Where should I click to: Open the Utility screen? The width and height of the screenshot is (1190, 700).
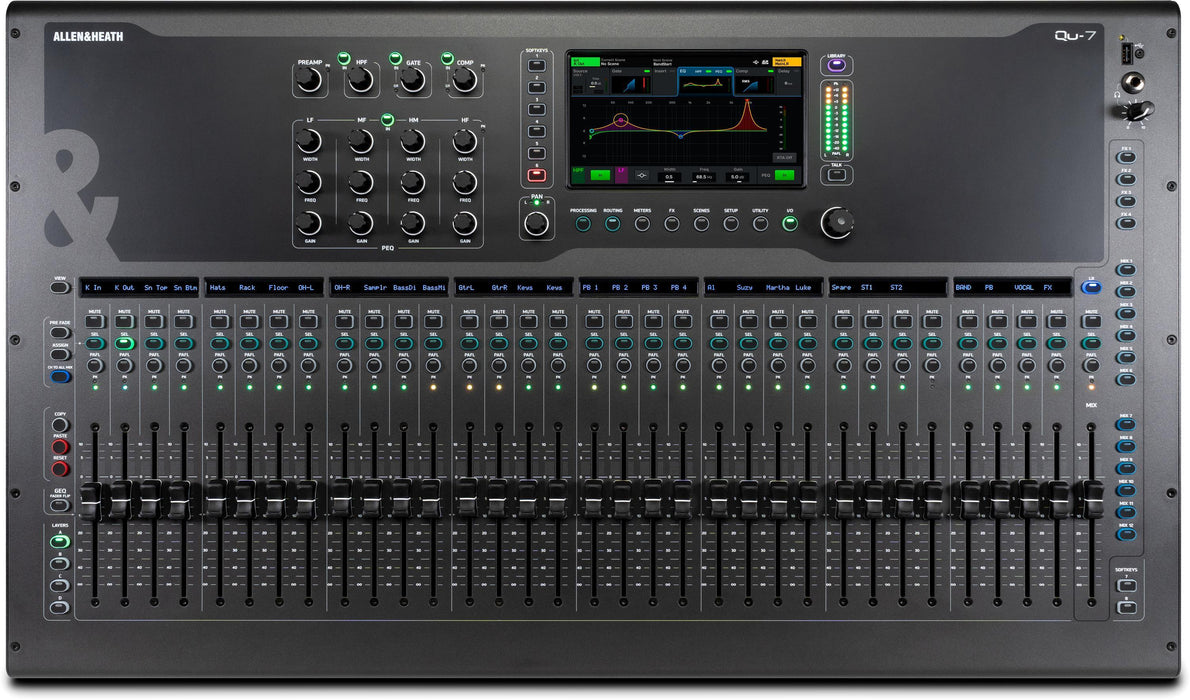[760, 223]
